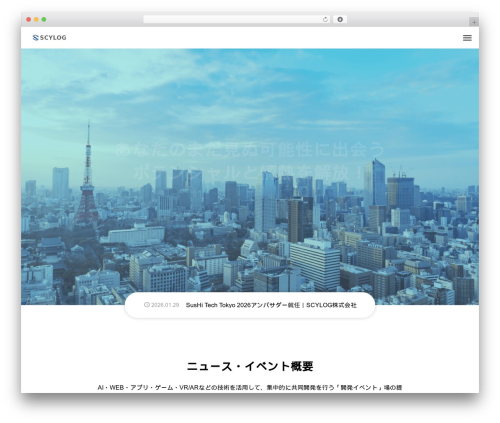Image resolution: width=500 pixels, height=423 pixels.
Task: Open the SusHi Tech Tokyo 2026 news link
Action: pyautogui.click(x=271, y=305)
